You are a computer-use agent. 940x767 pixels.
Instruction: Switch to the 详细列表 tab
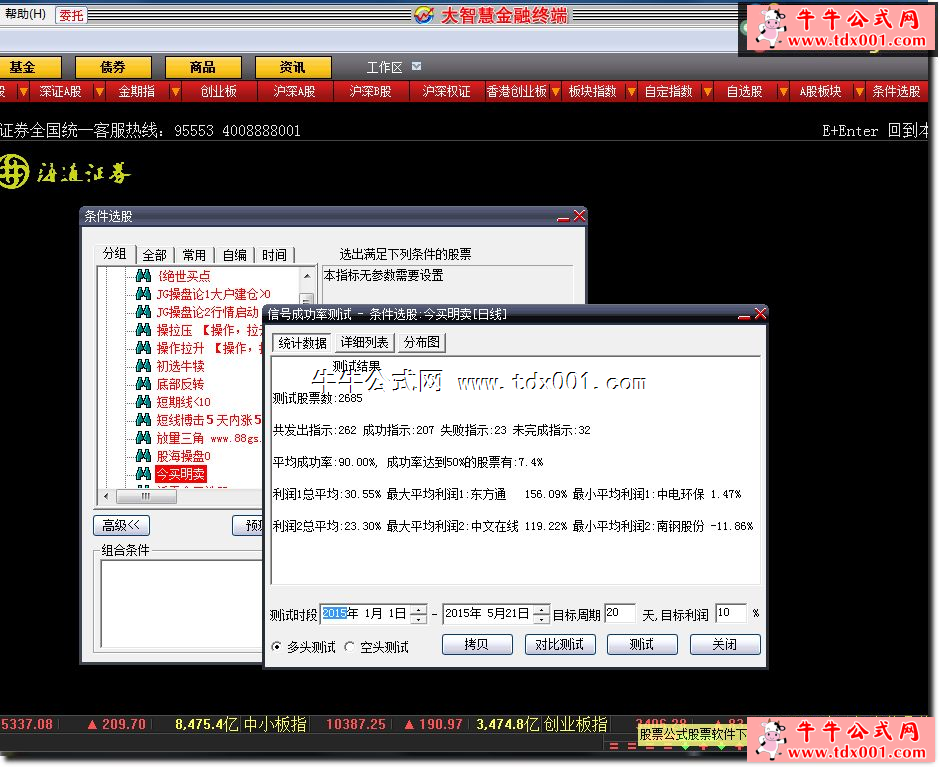tap(364, 343)
